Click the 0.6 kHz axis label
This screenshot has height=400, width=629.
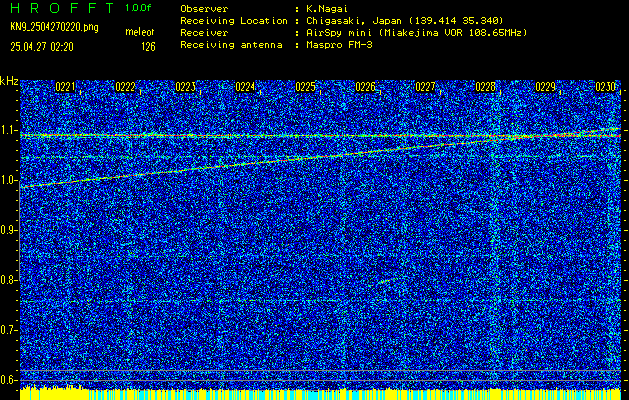click(x=8, y=380)
